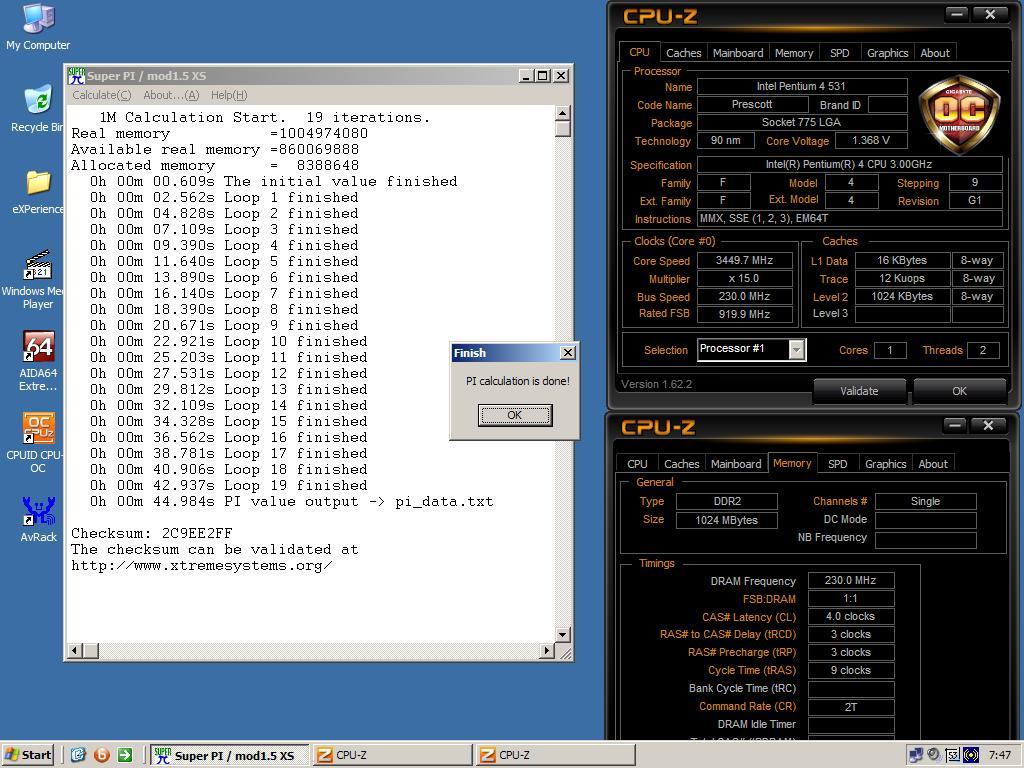1024x768 pixels.
Task: Click OK in the Finish dialog
Action: [515, 415]
